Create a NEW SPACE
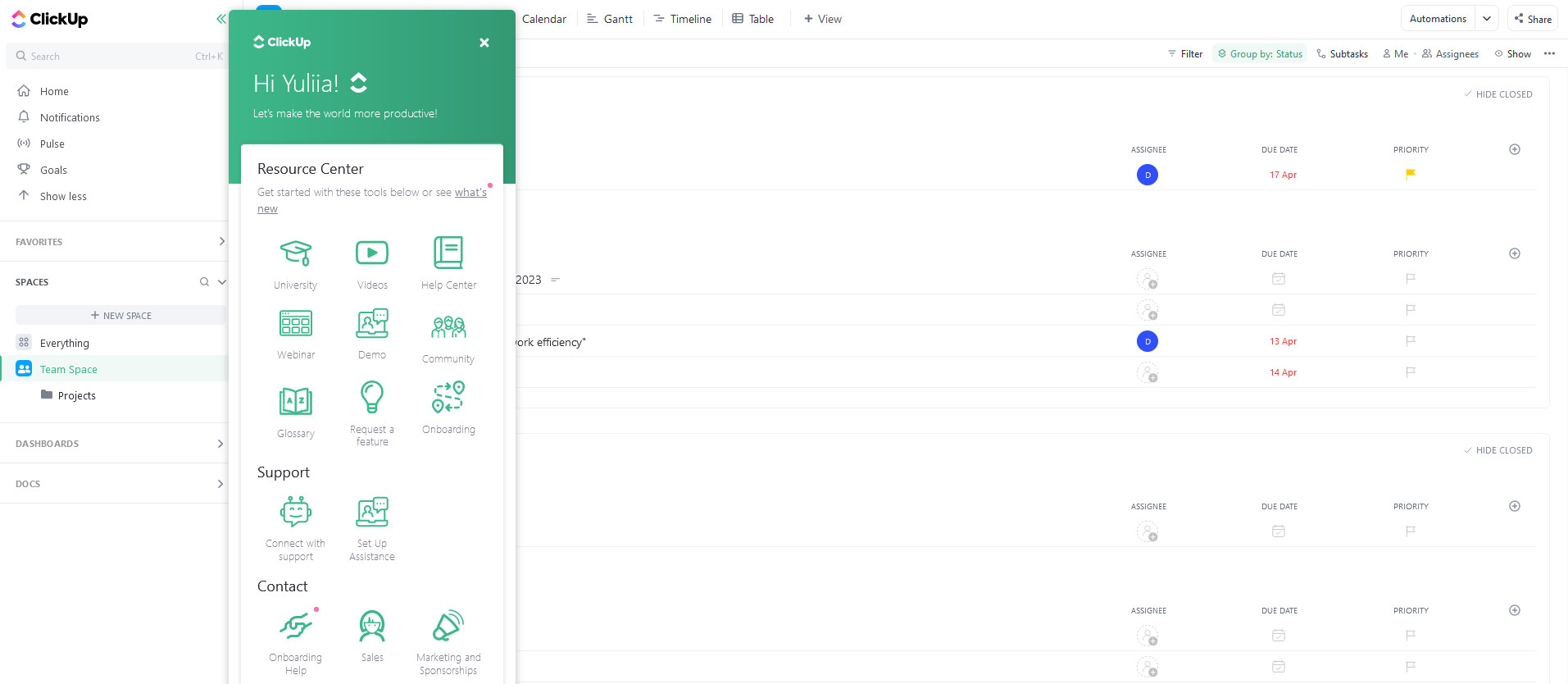This screenshot has height=684, width=1568. [x=121, y=315]
